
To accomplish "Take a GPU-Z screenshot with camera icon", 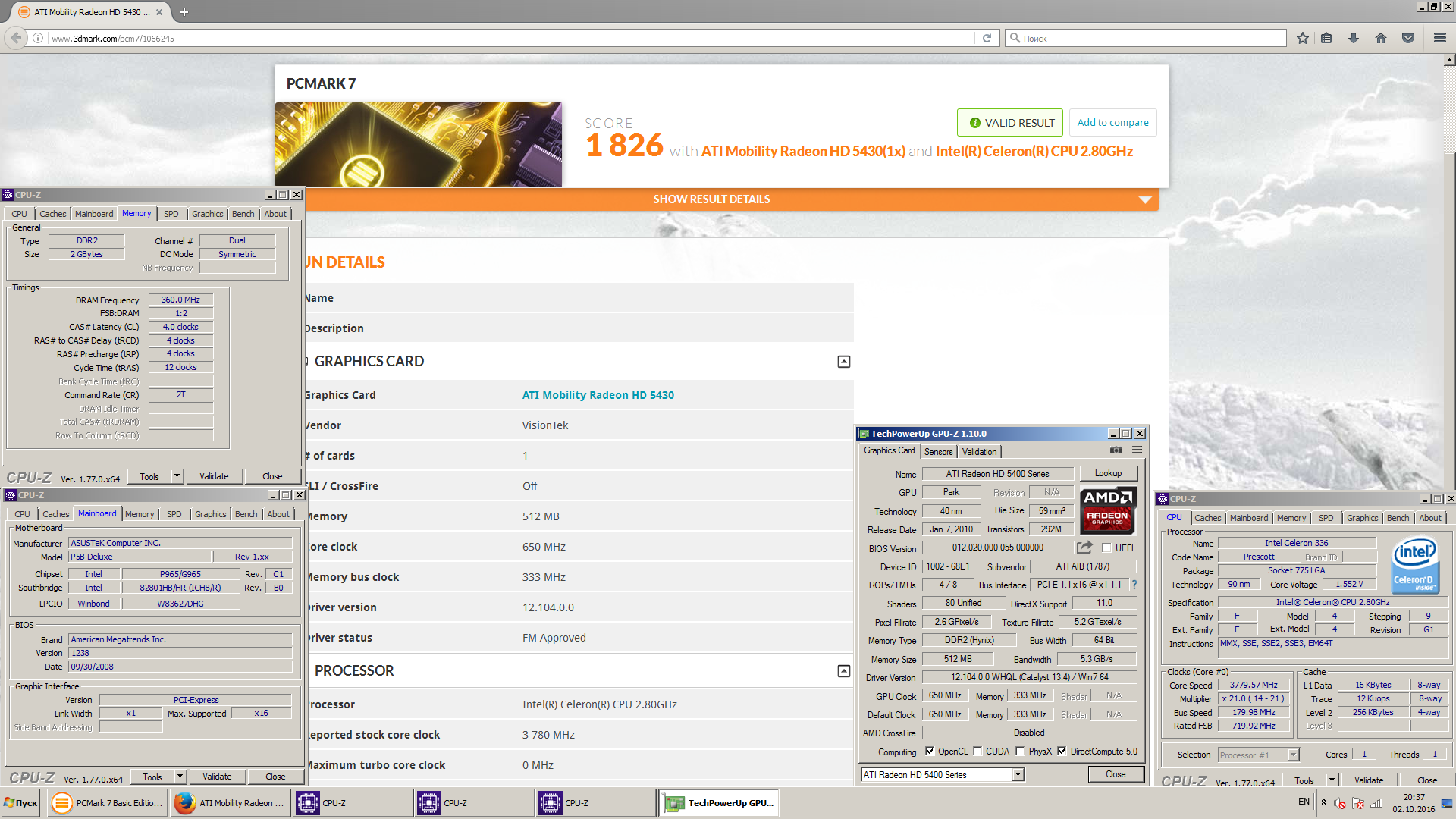I will (1116, 450).
